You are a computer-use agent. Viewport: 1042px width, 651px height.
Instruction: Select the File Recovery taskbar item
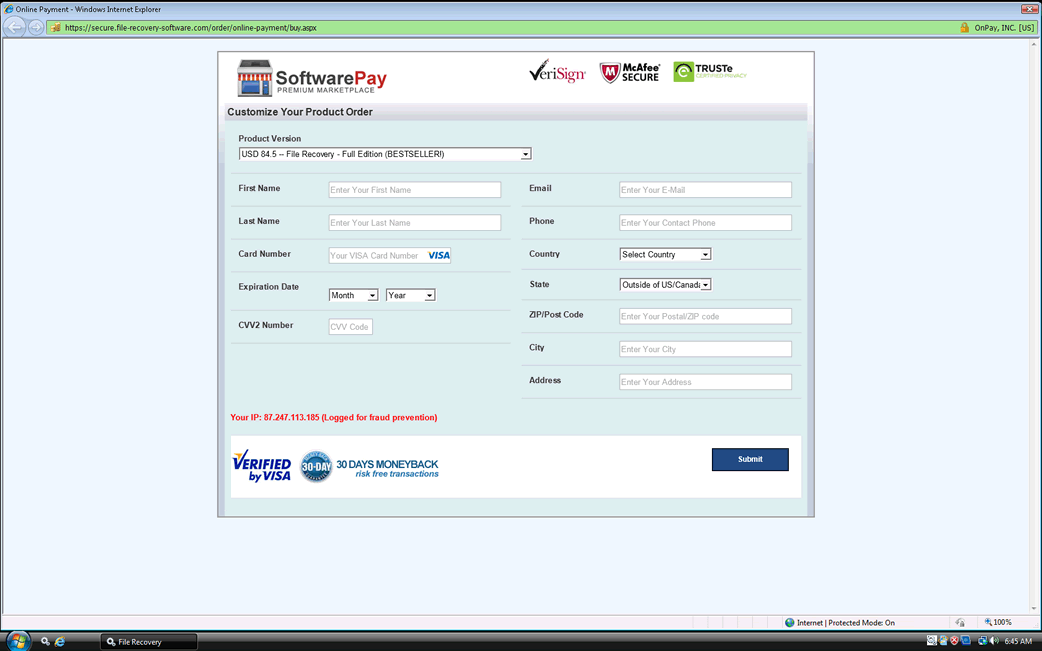[x=148, y=641]
